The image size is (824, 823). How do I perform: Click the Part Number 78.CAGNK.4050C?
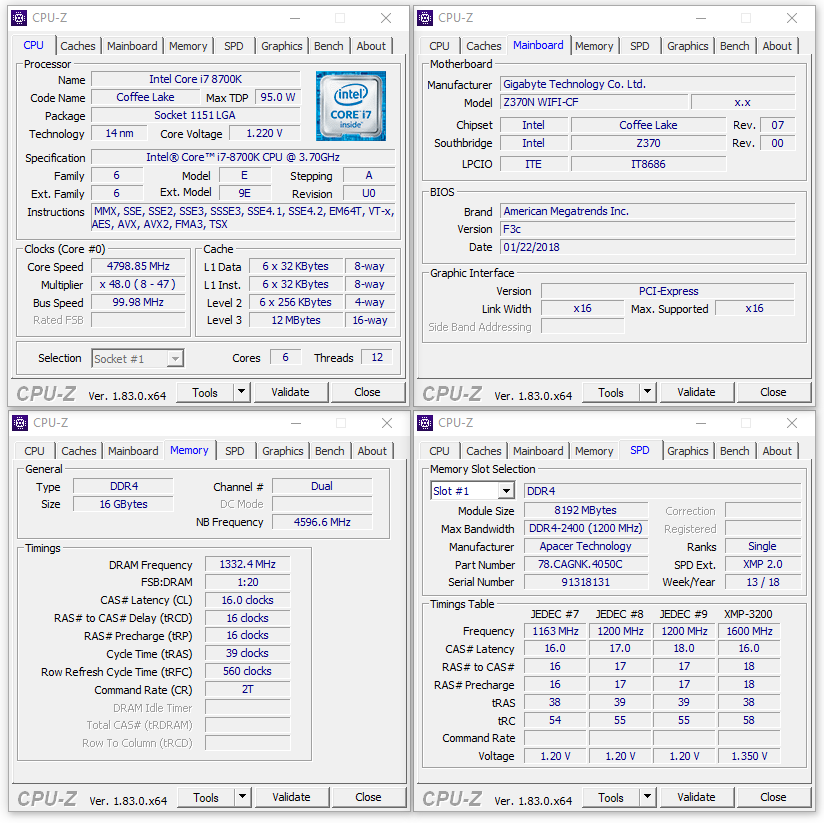coord(586,564)
